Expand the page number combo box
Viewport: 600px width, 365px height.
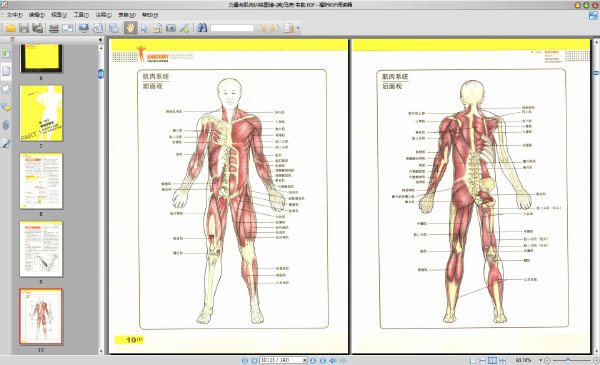305,360
